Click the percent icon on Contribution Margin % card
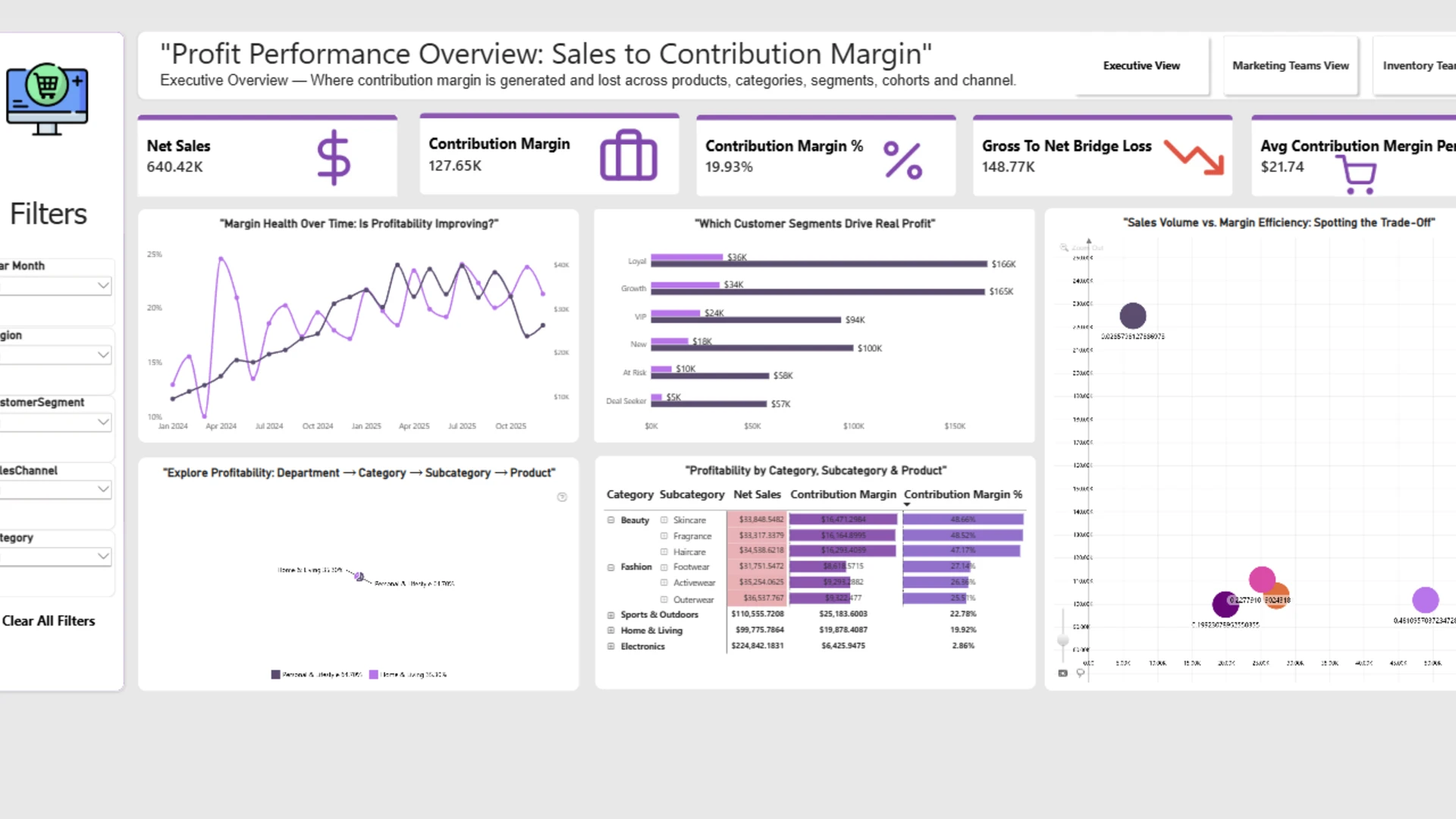Screen dimensions: 1456x819 (x=903, y=160)
